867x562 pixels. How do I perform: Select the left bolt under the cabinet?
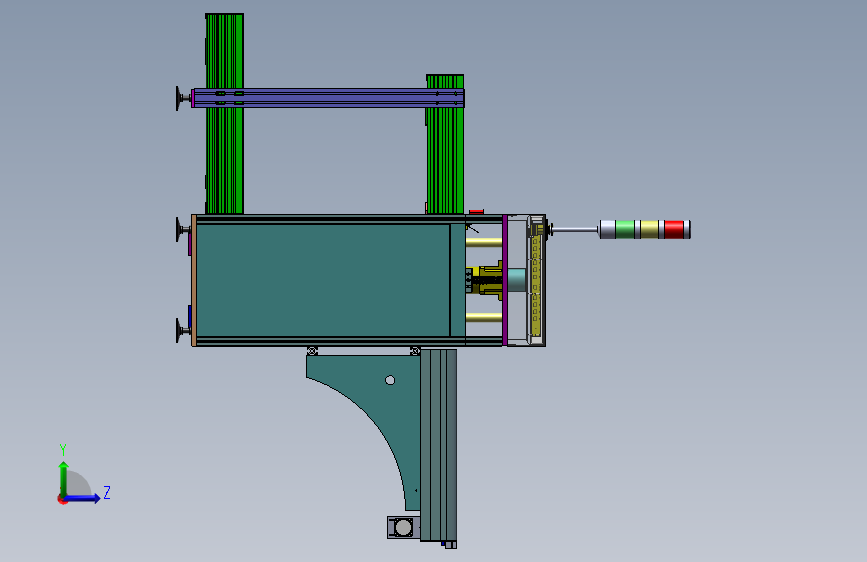[312, 351]
